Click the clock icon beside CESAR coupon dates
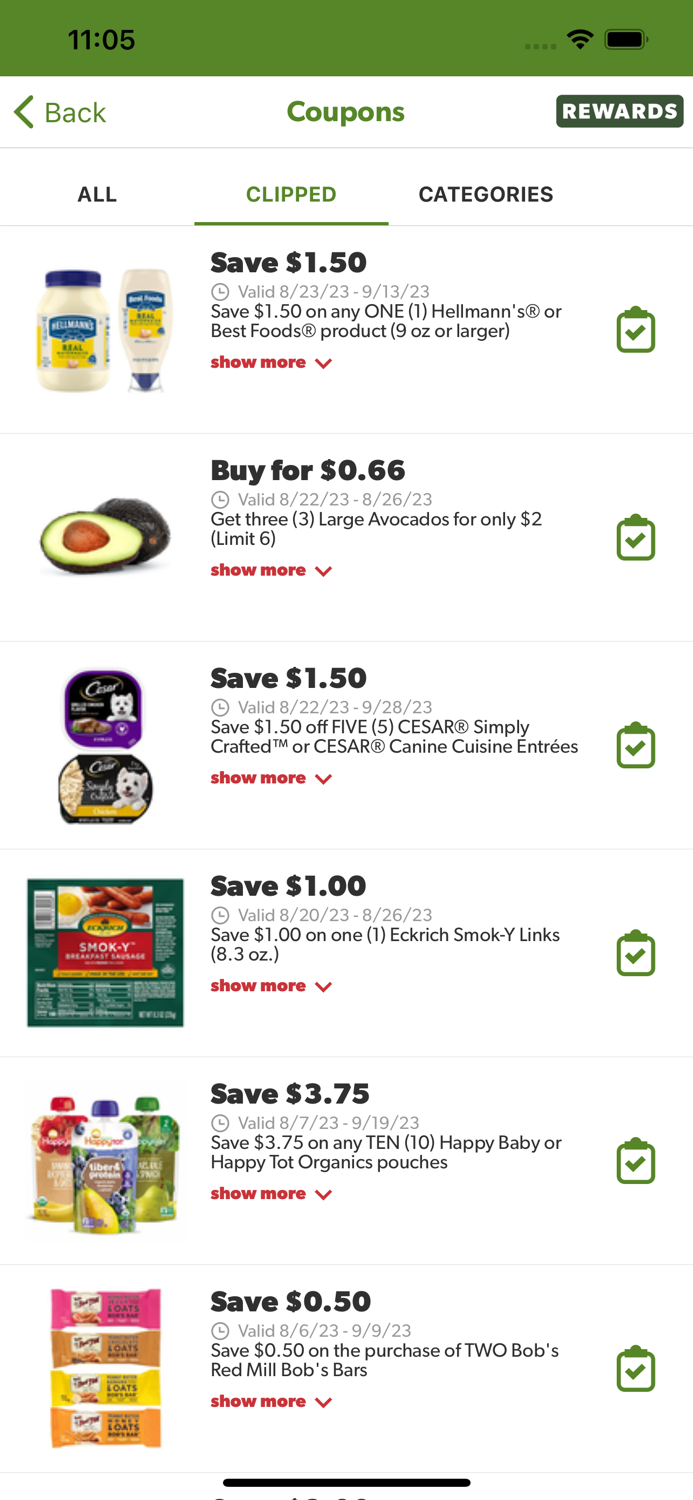Viewport: 693px width, 1500px height. pyautogui.click(x=220, y=707)
